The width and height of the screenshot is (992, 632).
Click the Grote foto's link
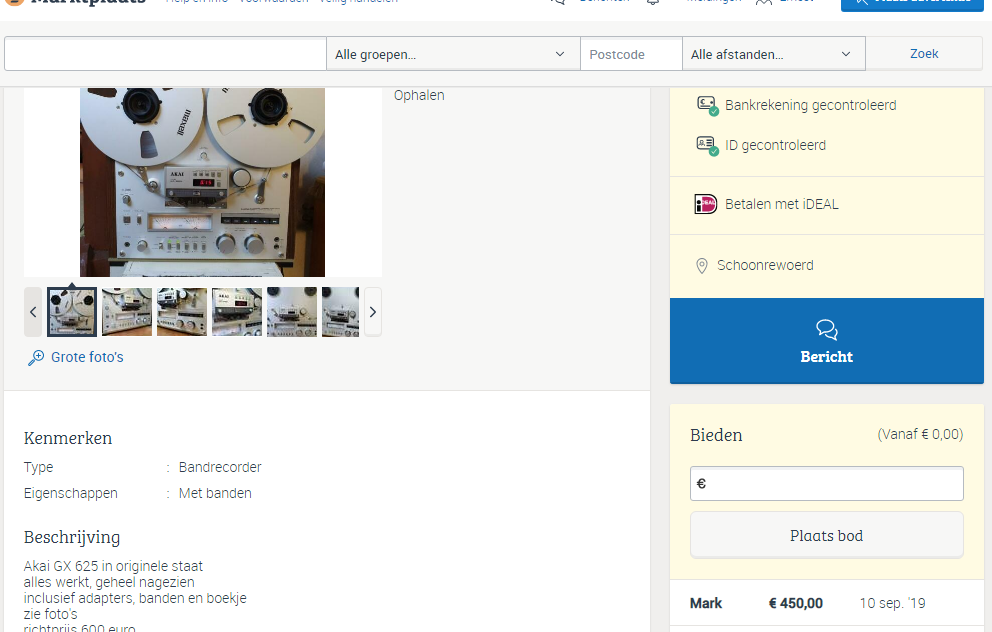click(87, 357)
